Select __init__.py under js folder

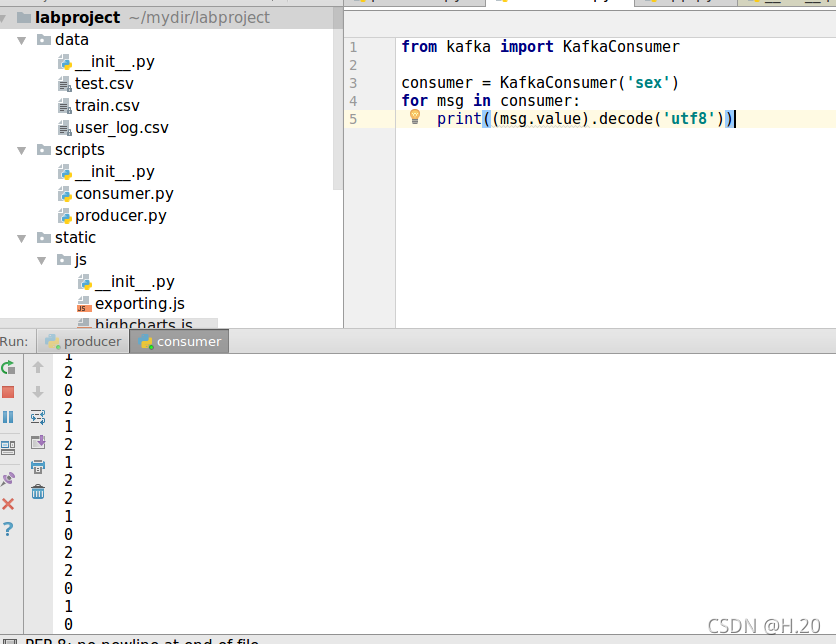coord(135,281)
